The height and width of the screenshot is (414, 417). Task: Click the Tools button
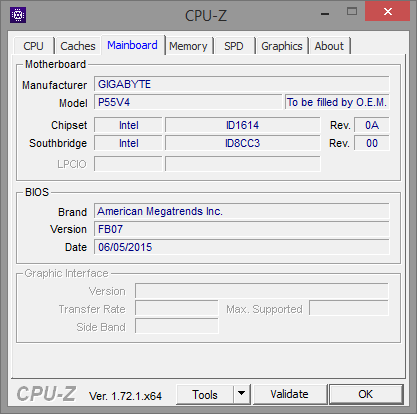(205, 395)
